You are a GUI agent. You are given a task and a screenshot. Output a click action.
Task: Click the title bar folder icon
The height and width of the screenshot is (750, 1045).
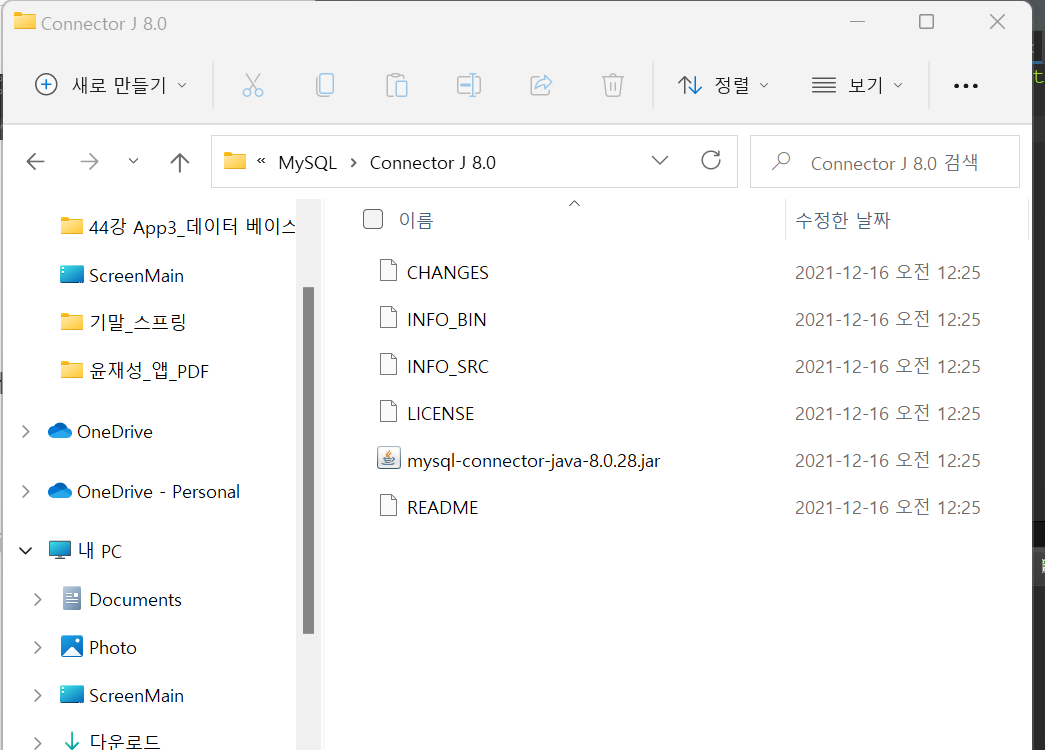coord(25,21)
